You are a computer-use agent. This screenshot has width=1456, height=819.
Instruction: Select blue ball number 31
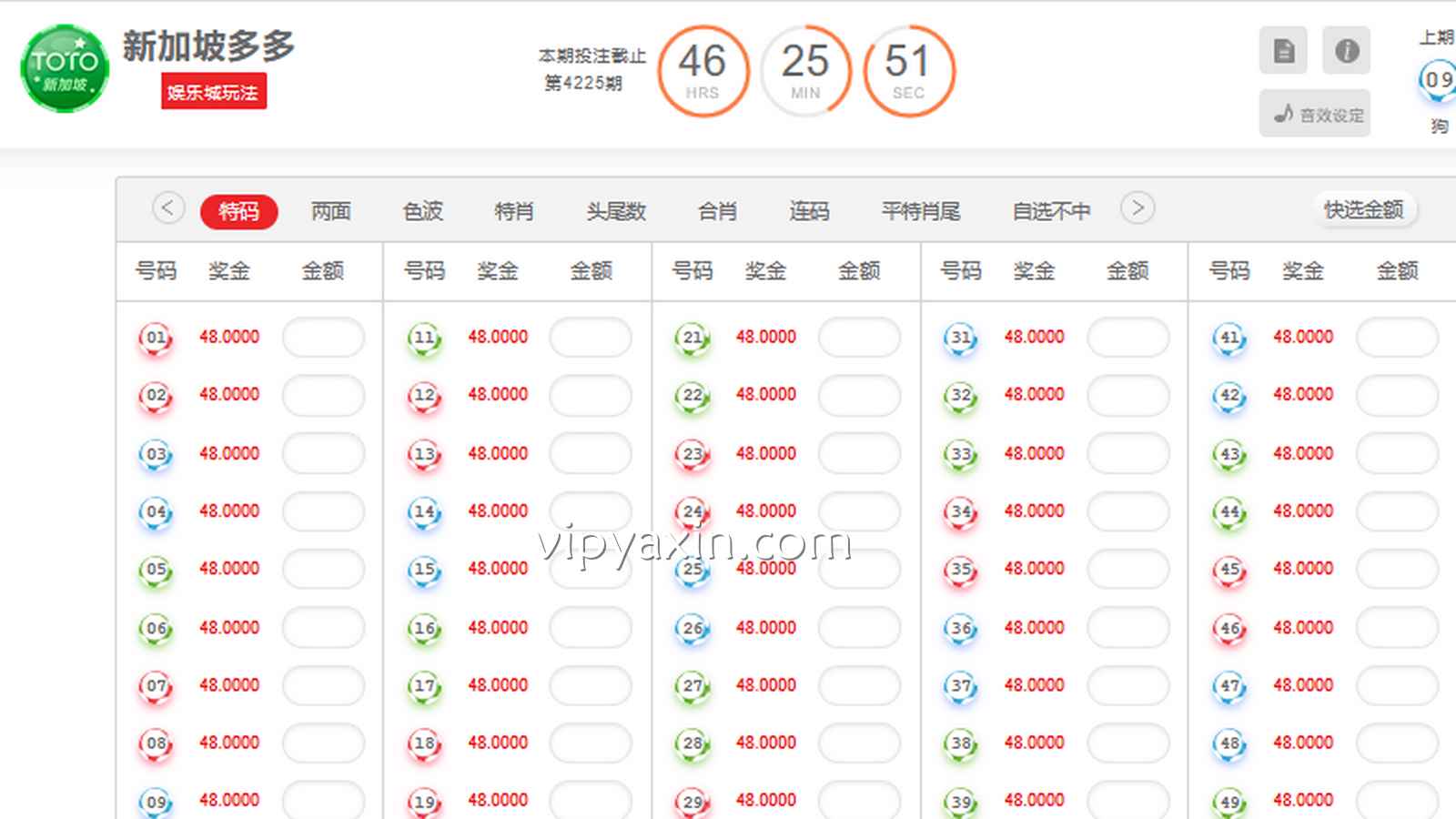coord(961,339)
